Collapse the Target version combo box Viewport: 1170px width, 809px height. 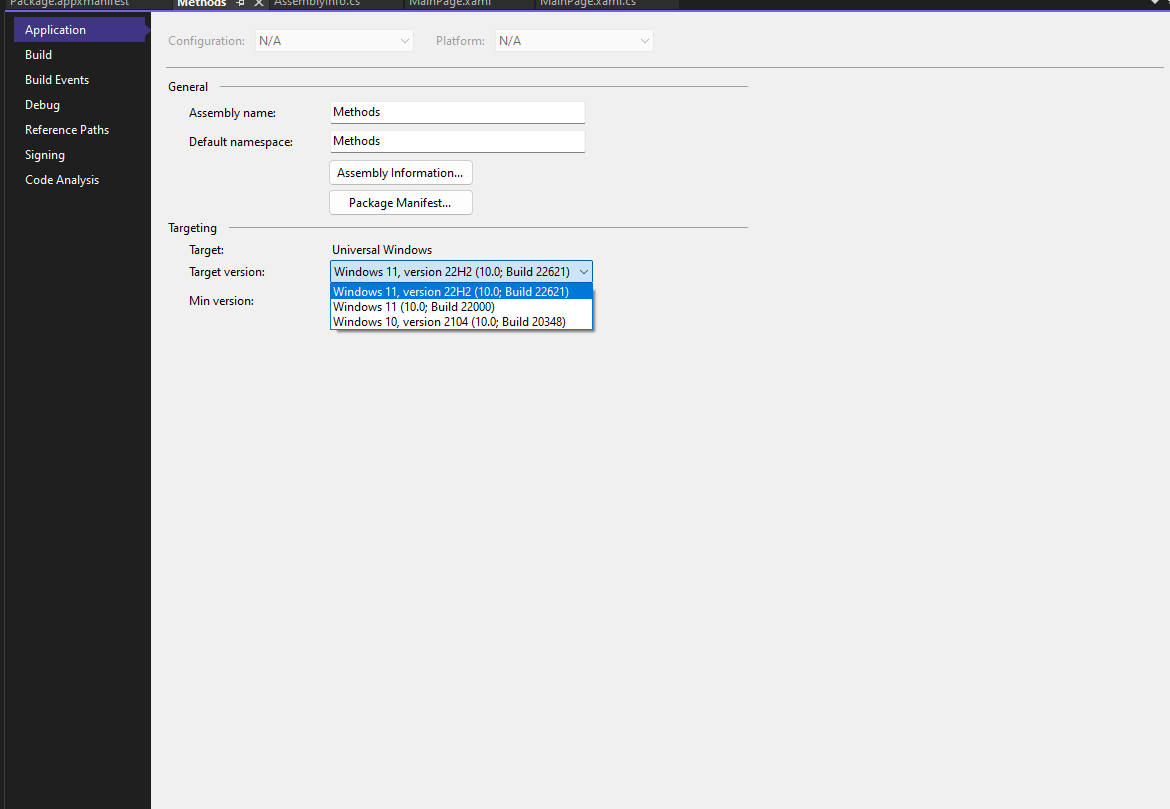click(584, 272)
